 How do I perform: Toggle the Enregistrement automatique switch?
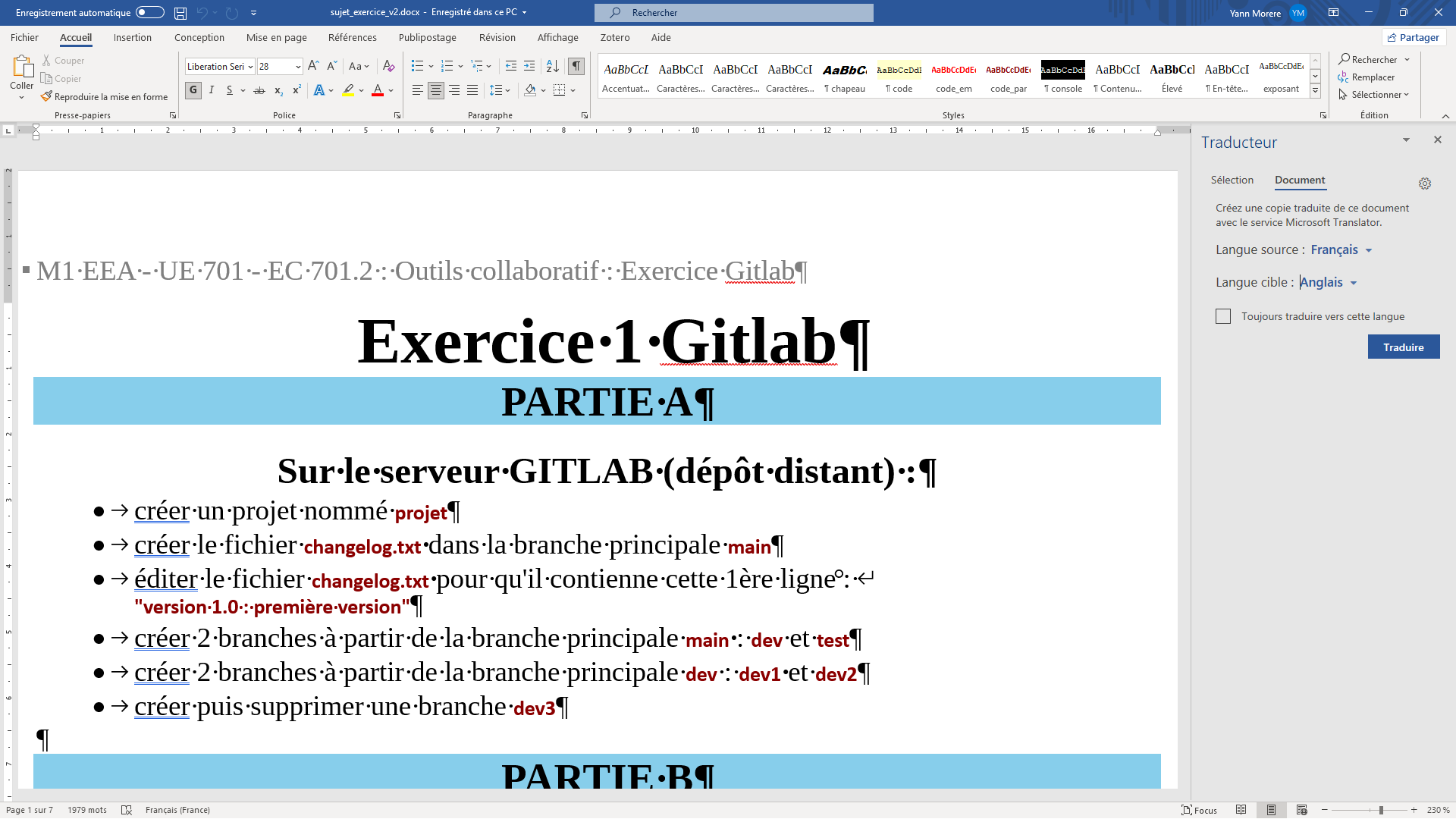tap(150, 13)
